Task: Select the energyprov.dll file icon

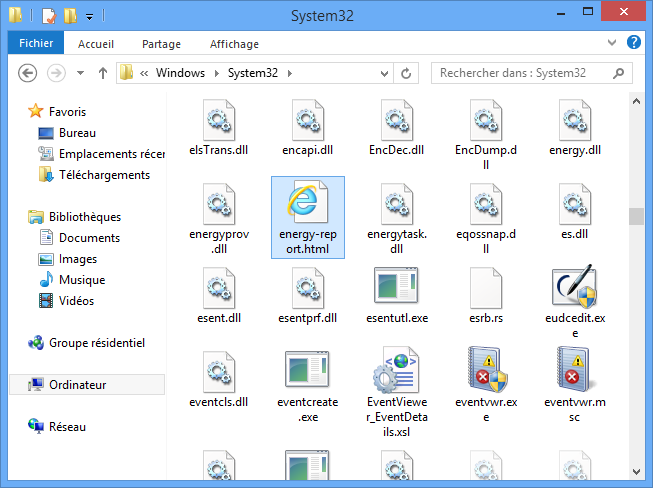Action: 219,204
